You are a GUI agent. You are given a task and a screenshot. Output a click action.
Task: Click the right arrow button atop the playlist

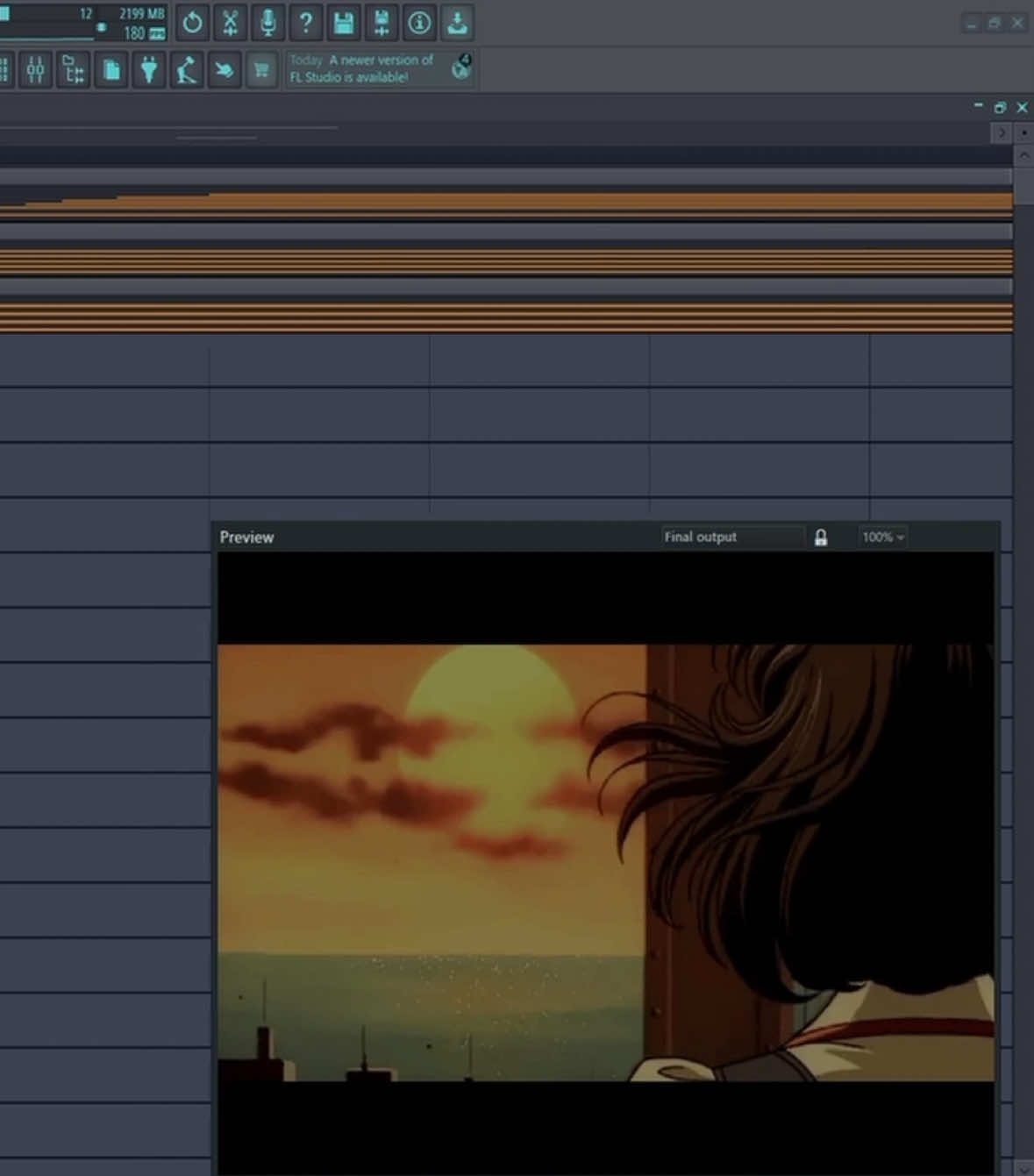[1001, 132]
